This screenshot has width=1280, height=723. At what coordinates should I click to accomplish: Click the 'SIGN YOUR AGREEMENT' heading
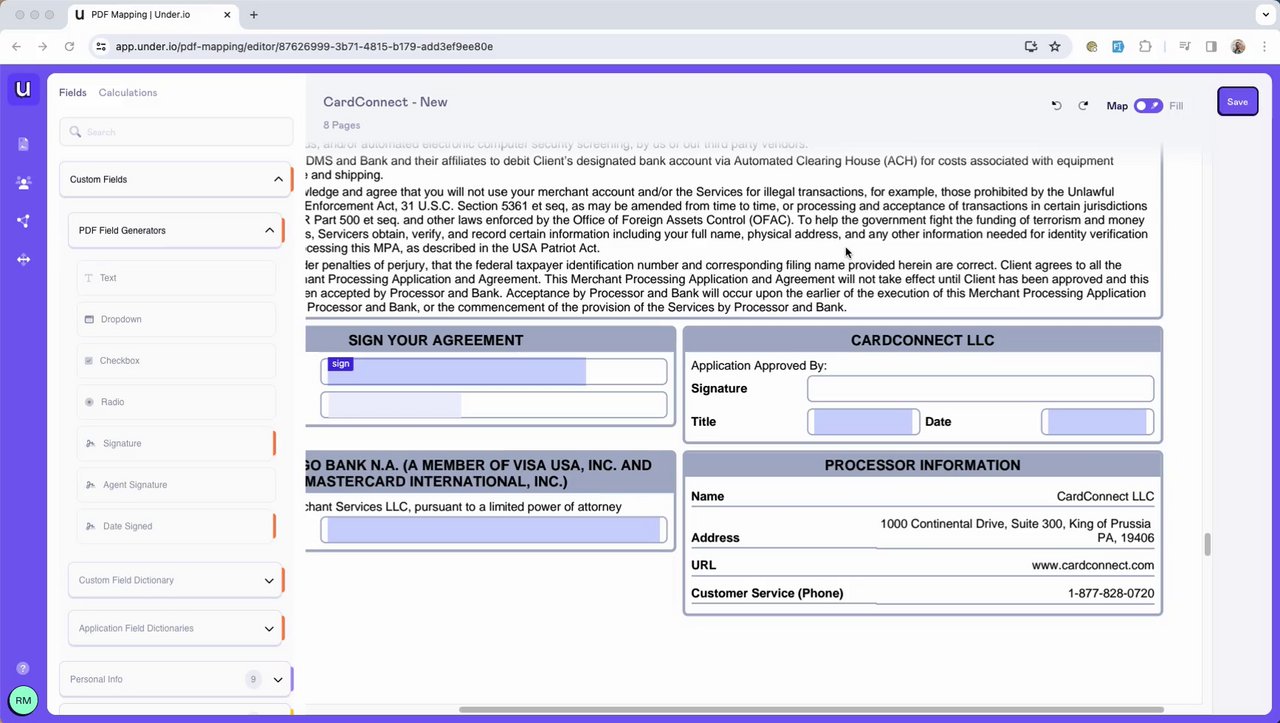[436, 340]
